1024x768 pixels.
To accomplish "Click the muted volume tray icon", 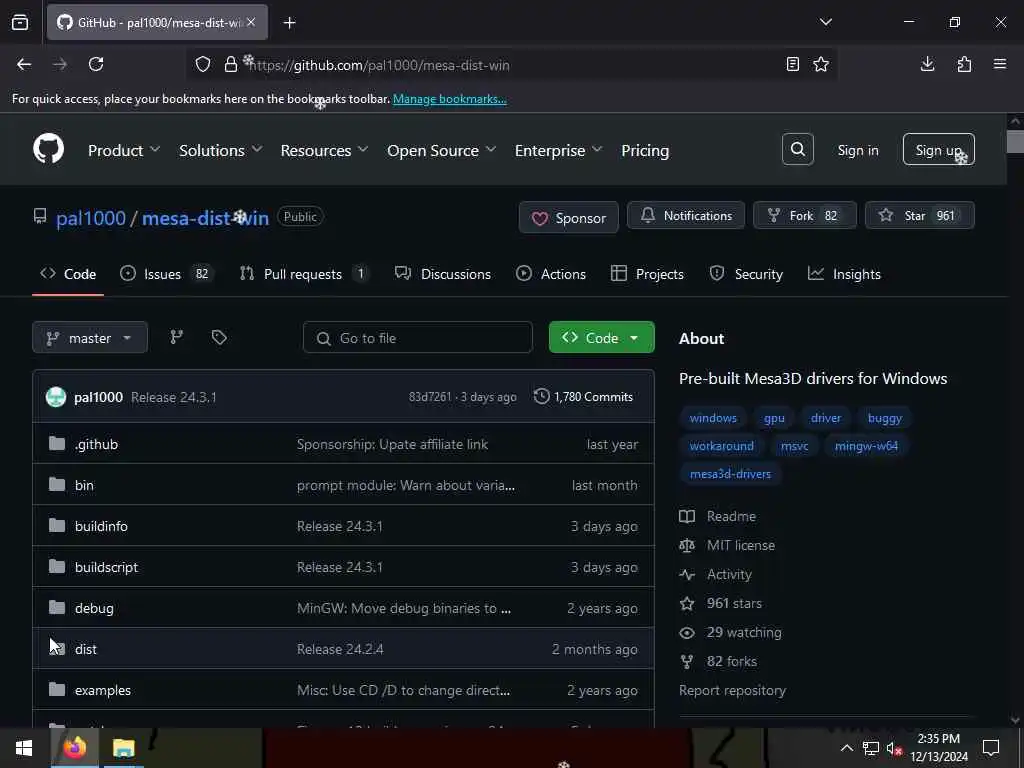I will pos(893,748).
